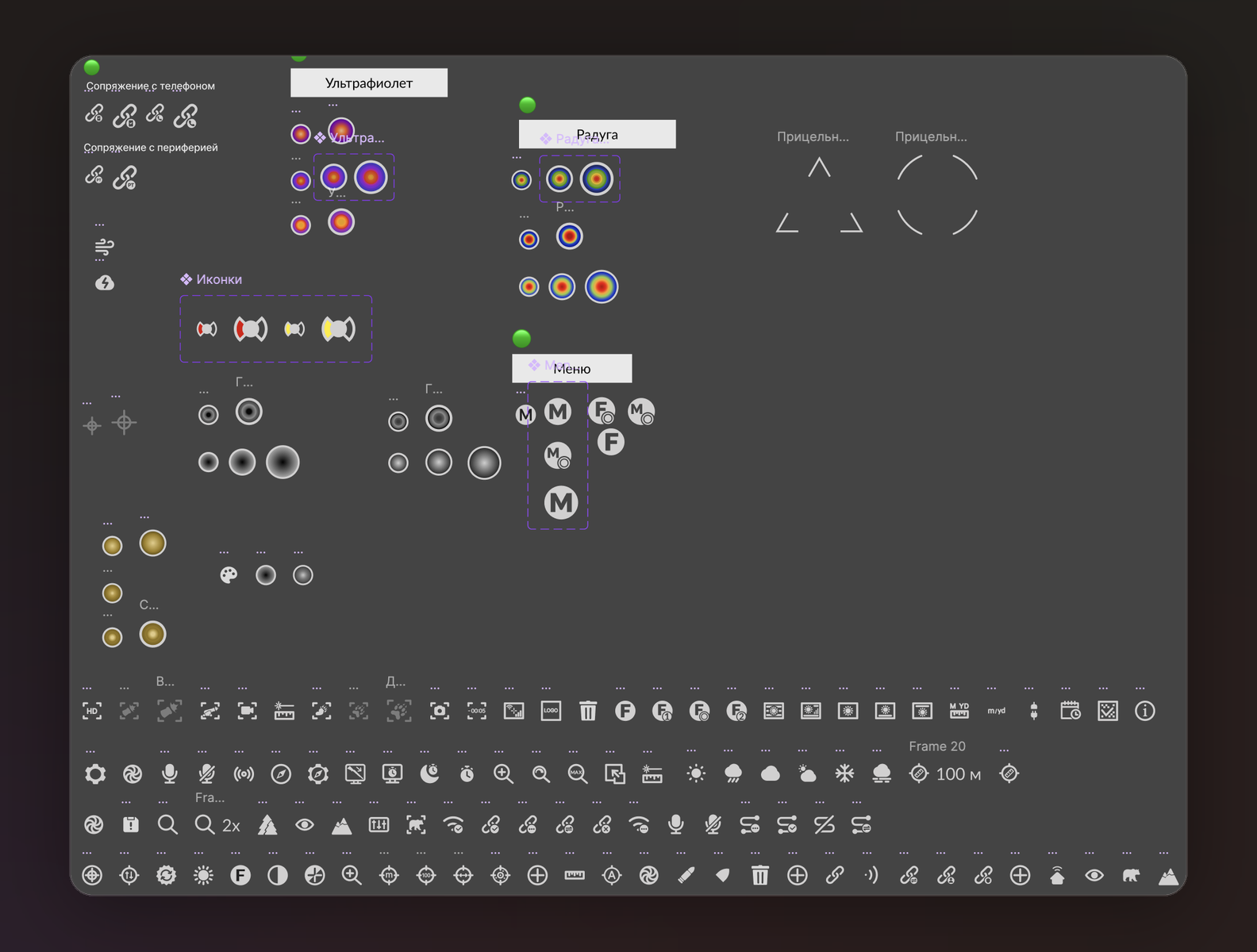
Task: Click the video camera frame icon
Action: [247, 711]
